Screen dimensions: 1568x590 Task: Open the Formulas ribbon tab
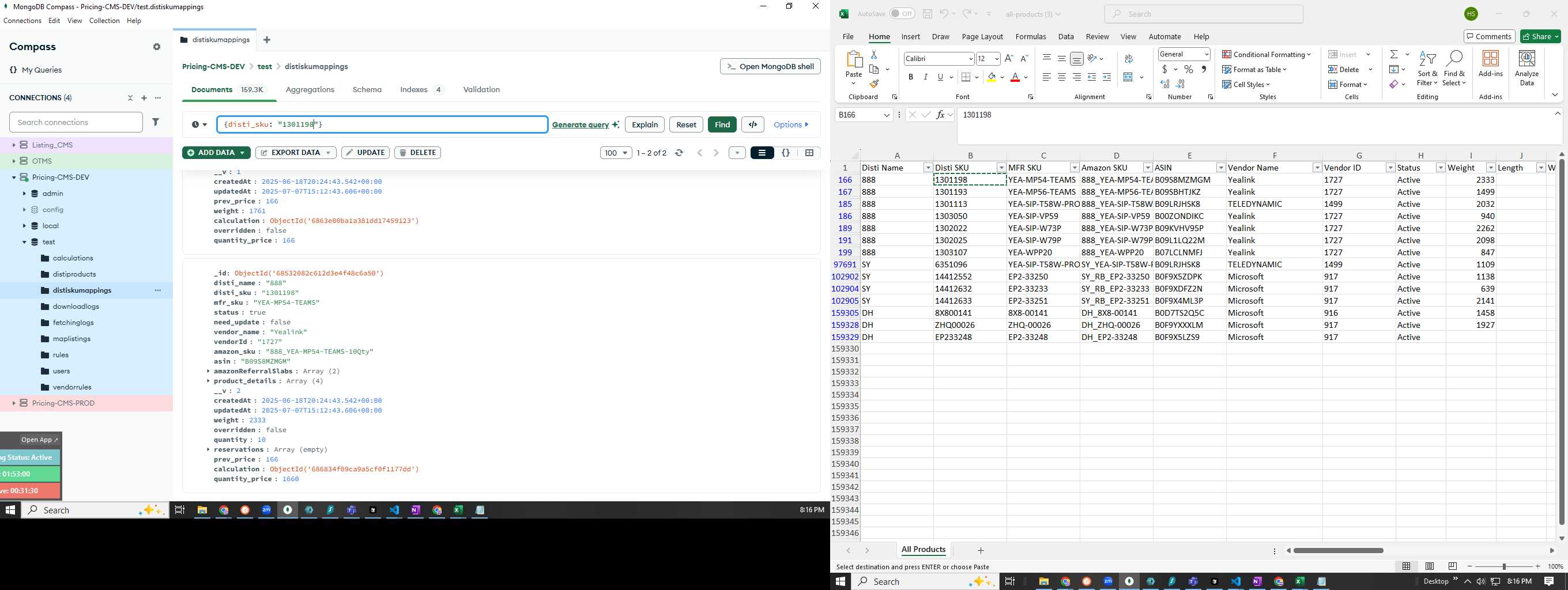tap(1031, 37)
